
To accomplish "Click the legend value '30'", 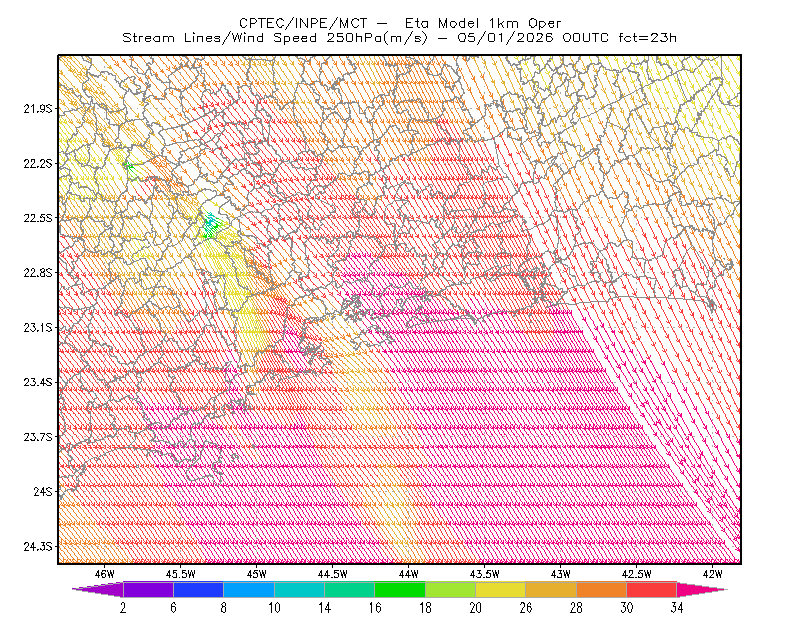I will coord(627,608).
